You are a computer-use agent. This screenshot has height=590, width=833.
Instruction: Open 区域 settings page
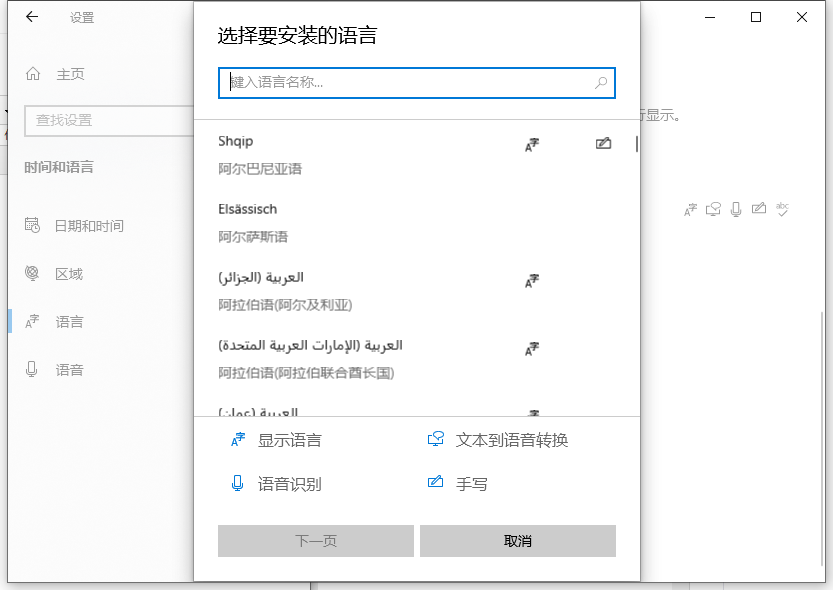[69, 274]
